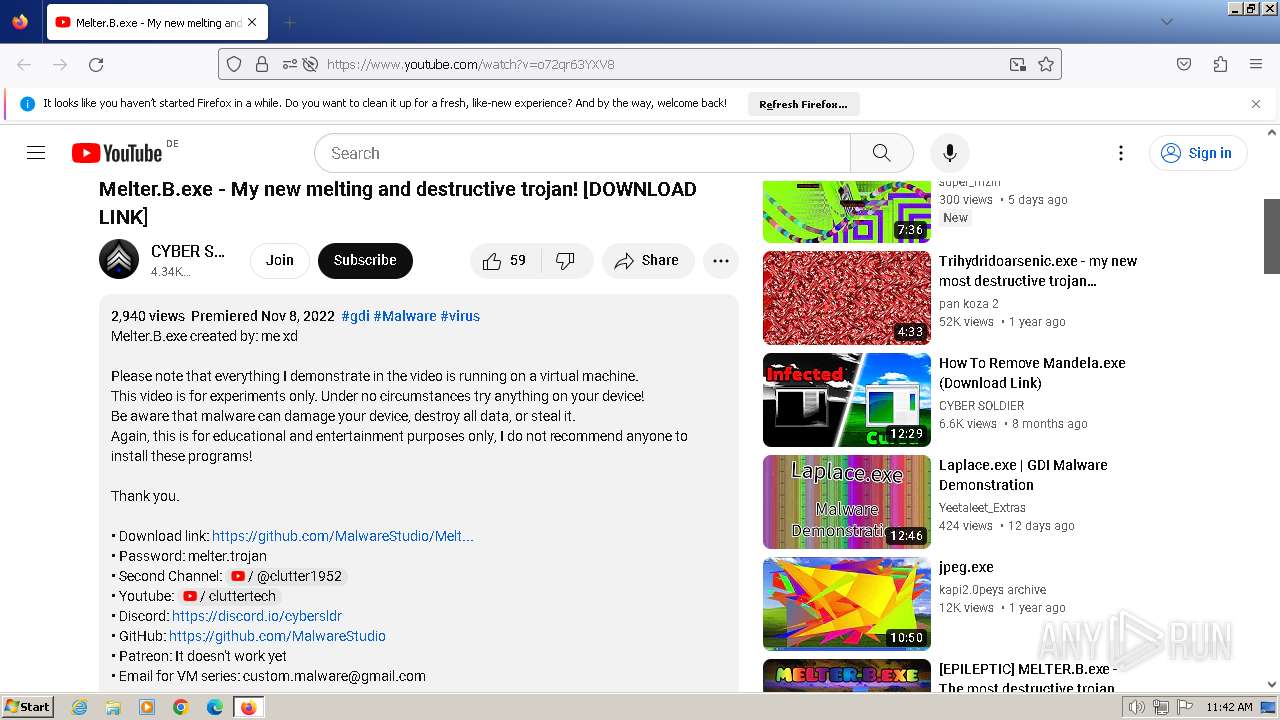Play the jpeg.exe thumbnail
This screenshot has width=1280, height=720.
[847, 604]
